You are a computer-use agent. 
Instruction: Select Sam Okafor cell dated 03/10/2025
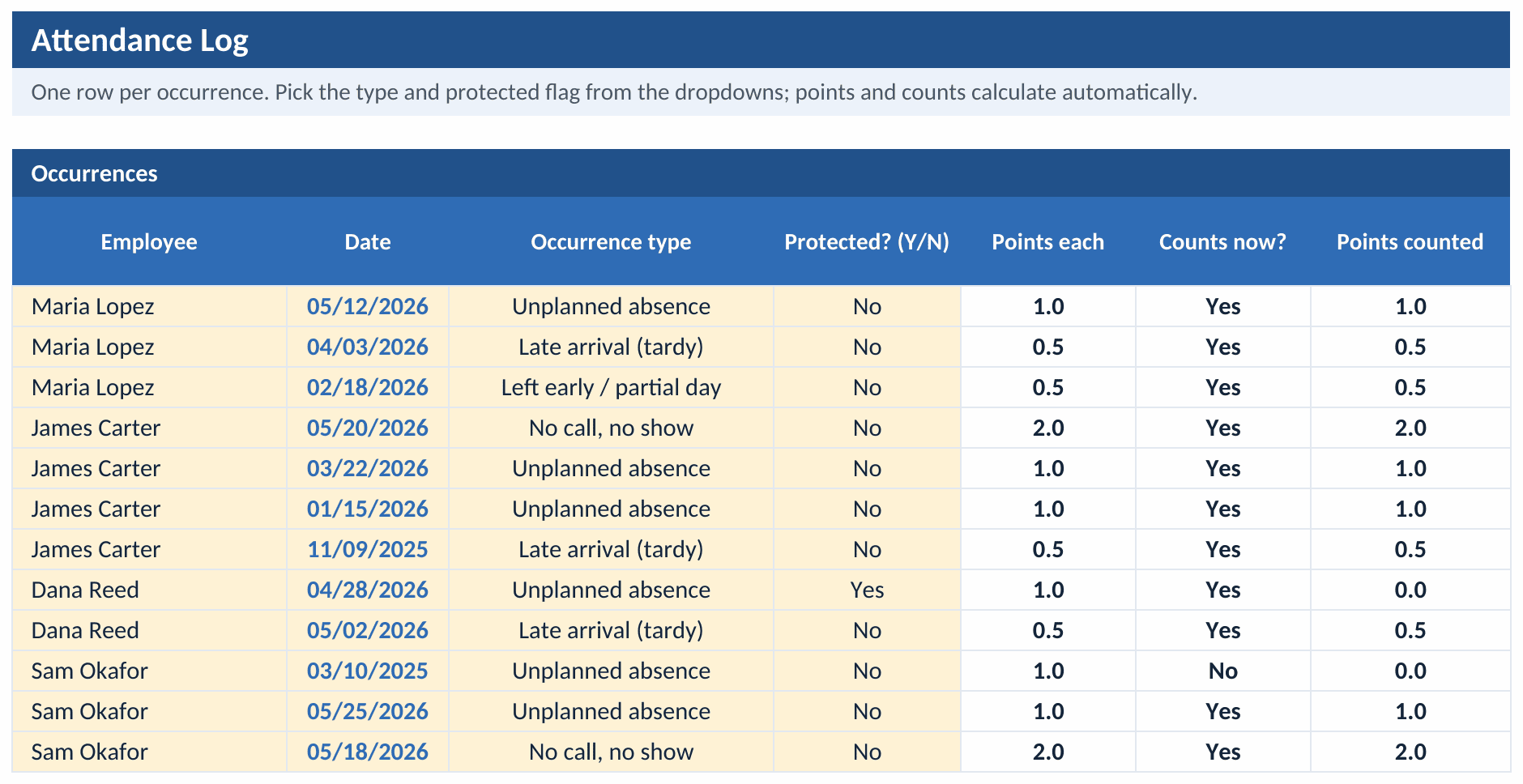pyautogui.click(x=150, y=671)
